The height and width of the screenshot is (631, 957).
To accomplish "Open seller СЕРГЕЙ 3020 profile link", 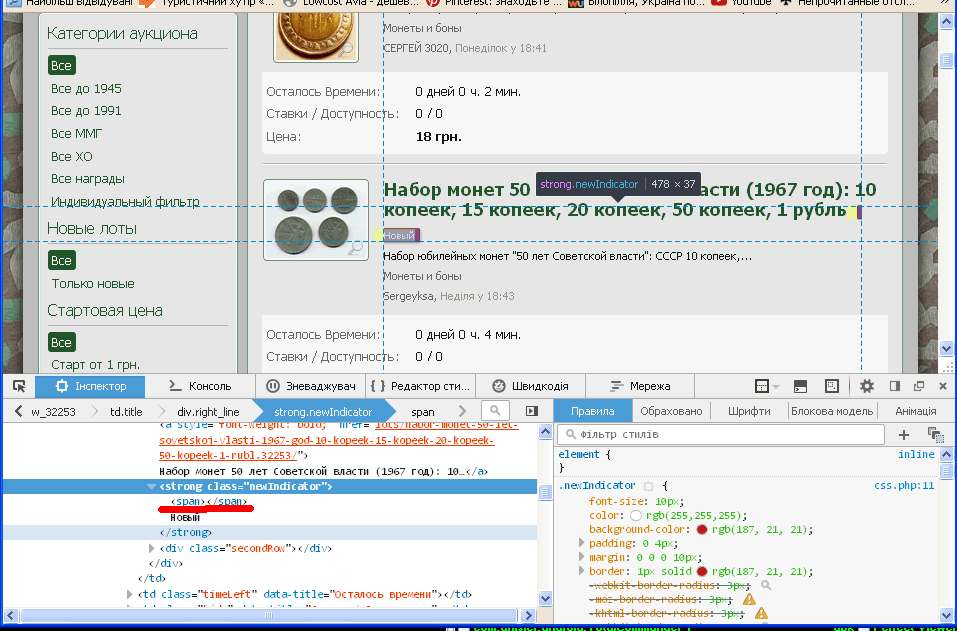I will [416, 48].
